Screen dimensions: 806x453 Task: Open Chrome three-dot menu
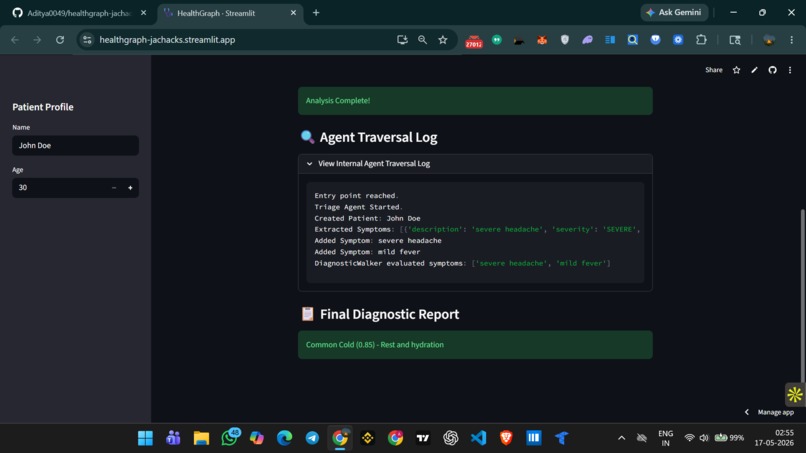(x=792, y=40)
